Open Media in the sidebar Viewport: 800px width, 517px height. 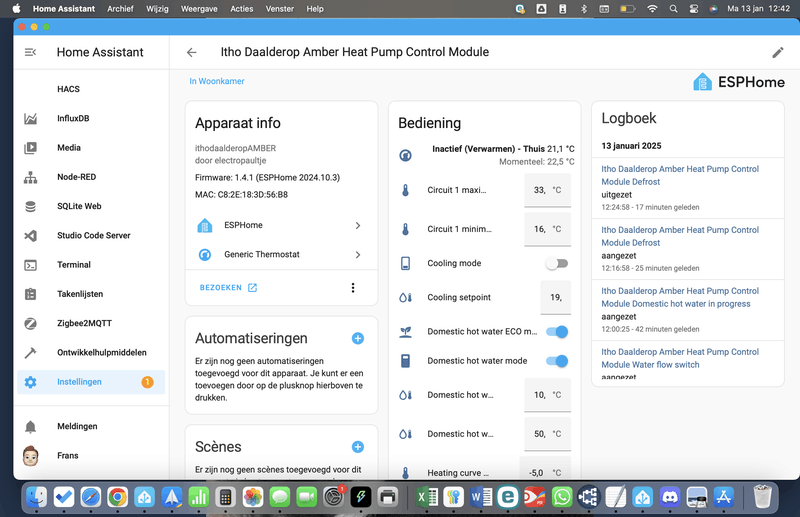91,147
